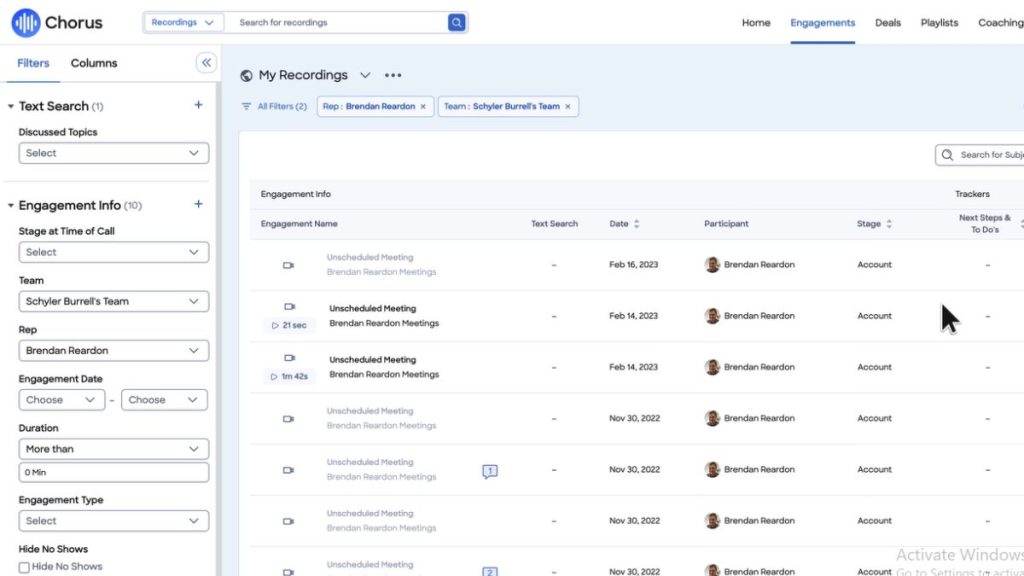Click the video camera icon on the Feb 16 recording
The height and width of the screenshot is (576, 1024).
point(289,264)
